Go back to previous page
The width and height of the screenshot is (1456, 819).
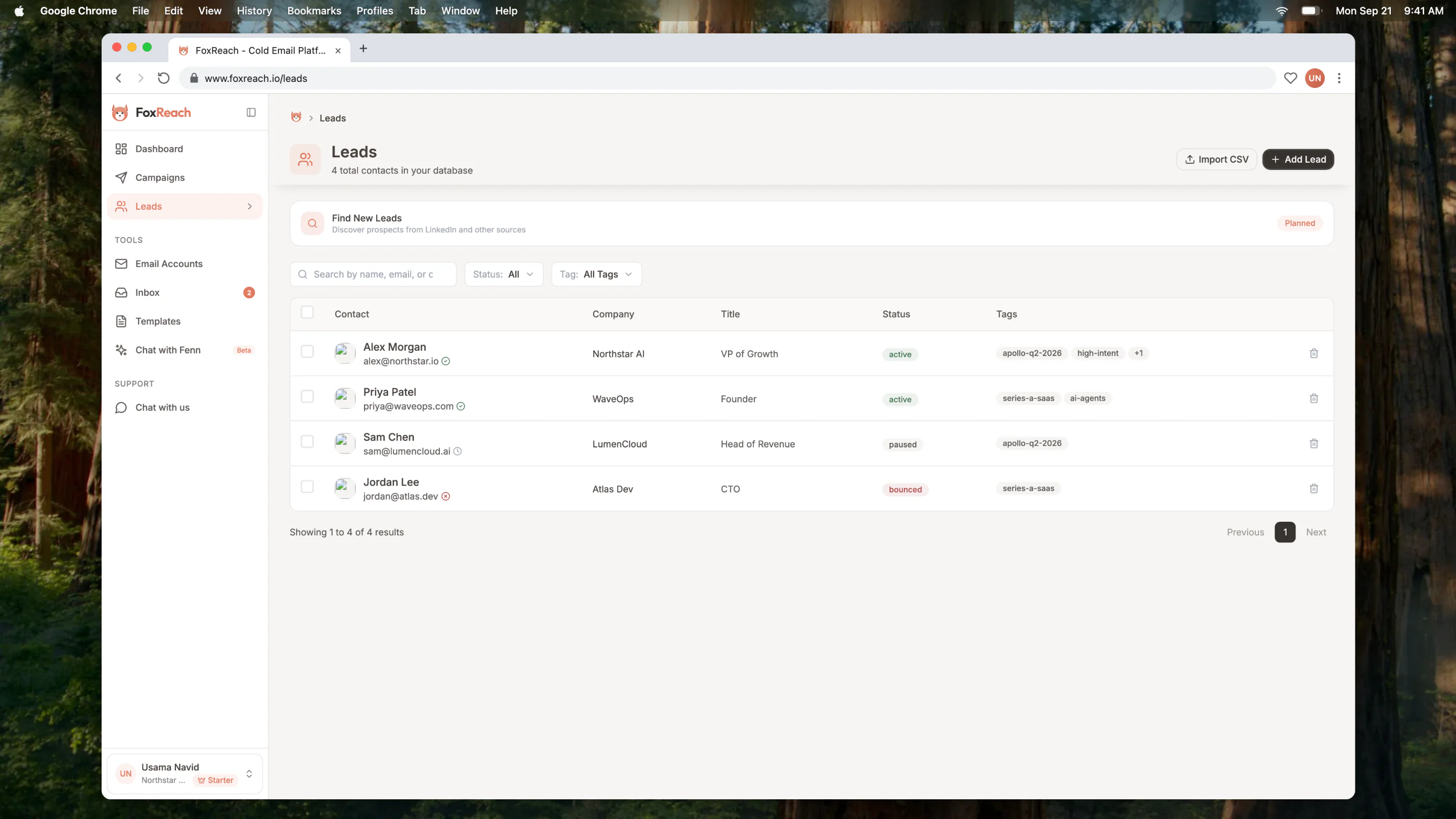coord(119,78)
